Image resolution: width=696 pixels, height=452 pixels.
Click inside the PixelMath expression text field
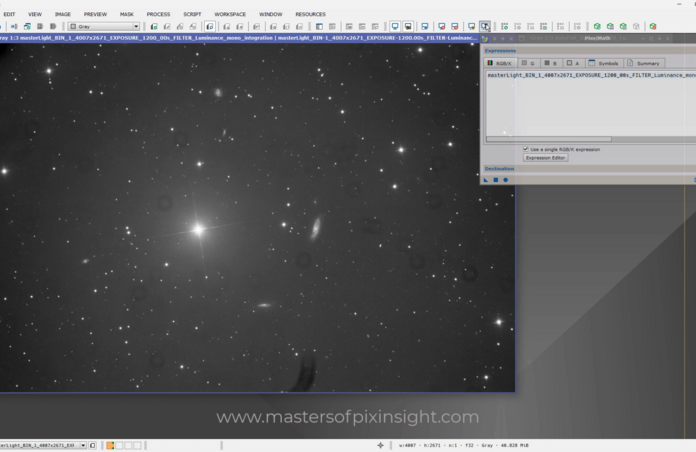pyautogui.click(x=590, y=103)
